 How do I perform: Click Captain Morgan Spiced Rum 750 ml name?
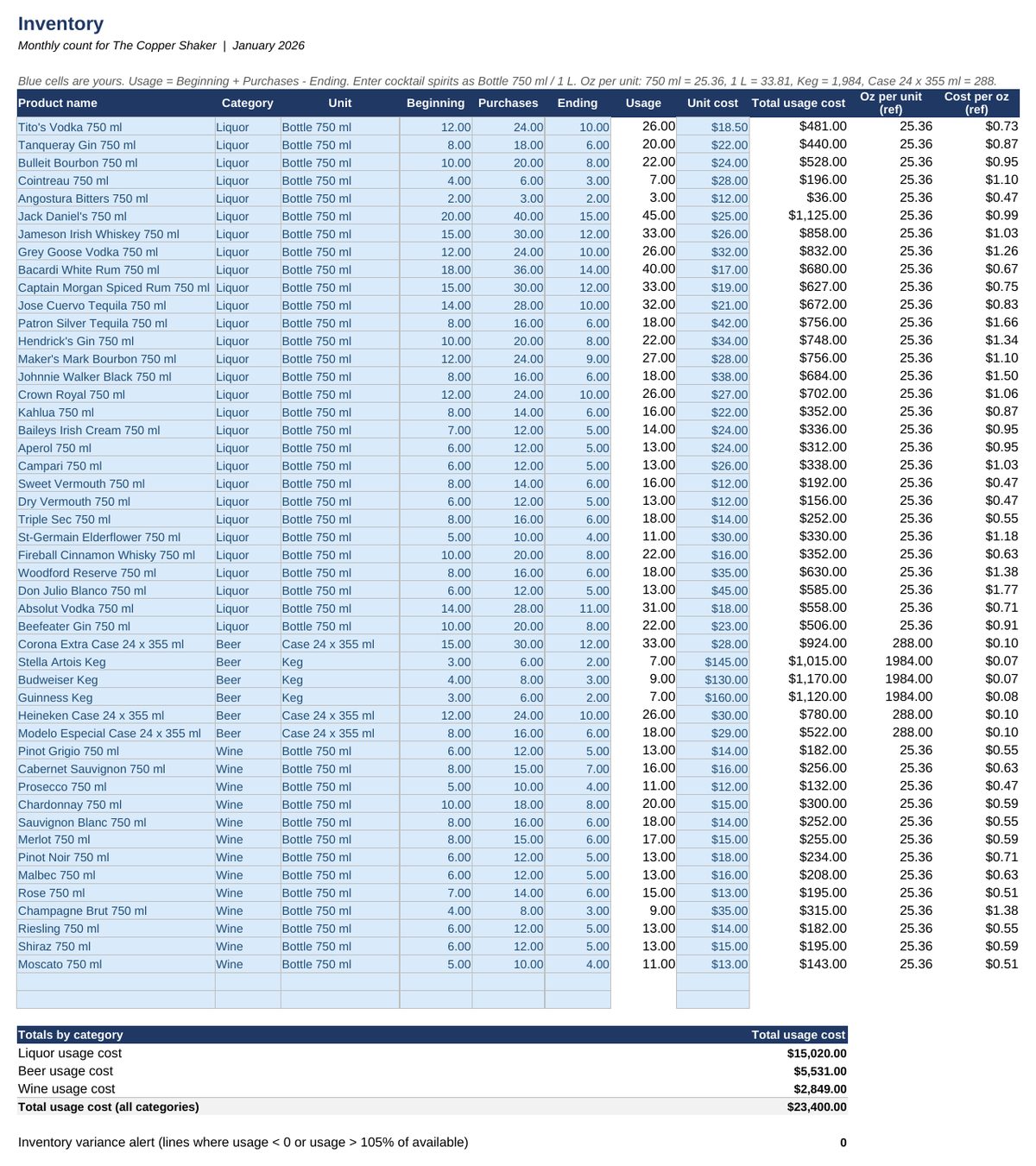point(114,287)
